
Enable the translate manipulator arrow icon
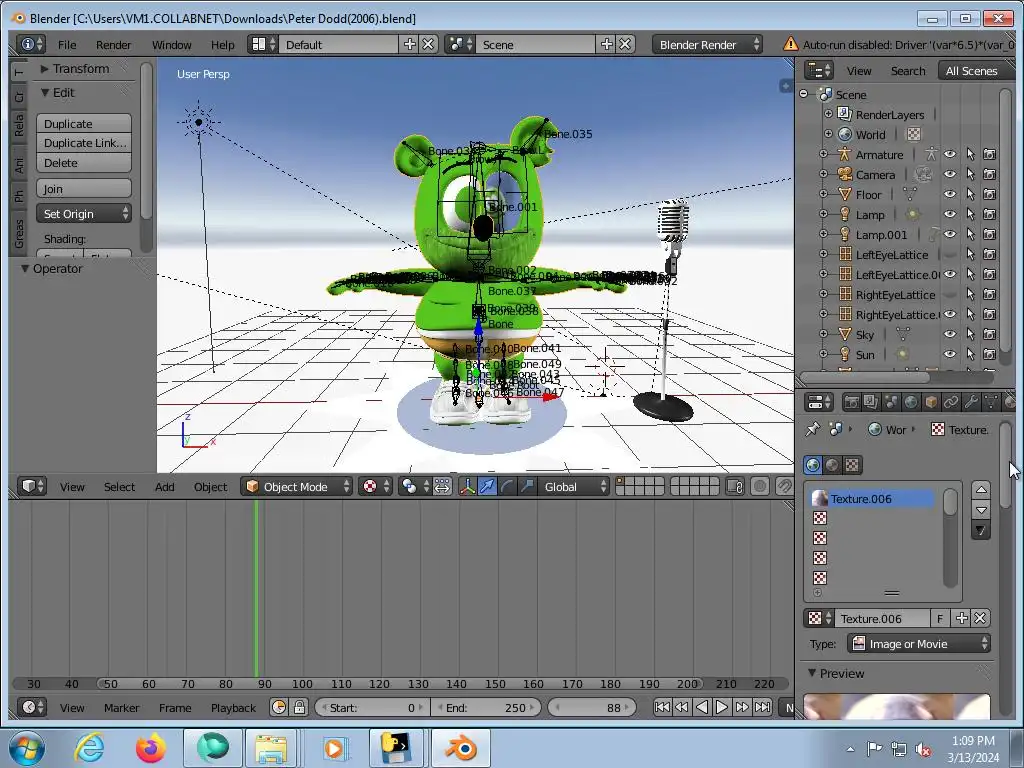pyautogui.click(x=487, y=487)
